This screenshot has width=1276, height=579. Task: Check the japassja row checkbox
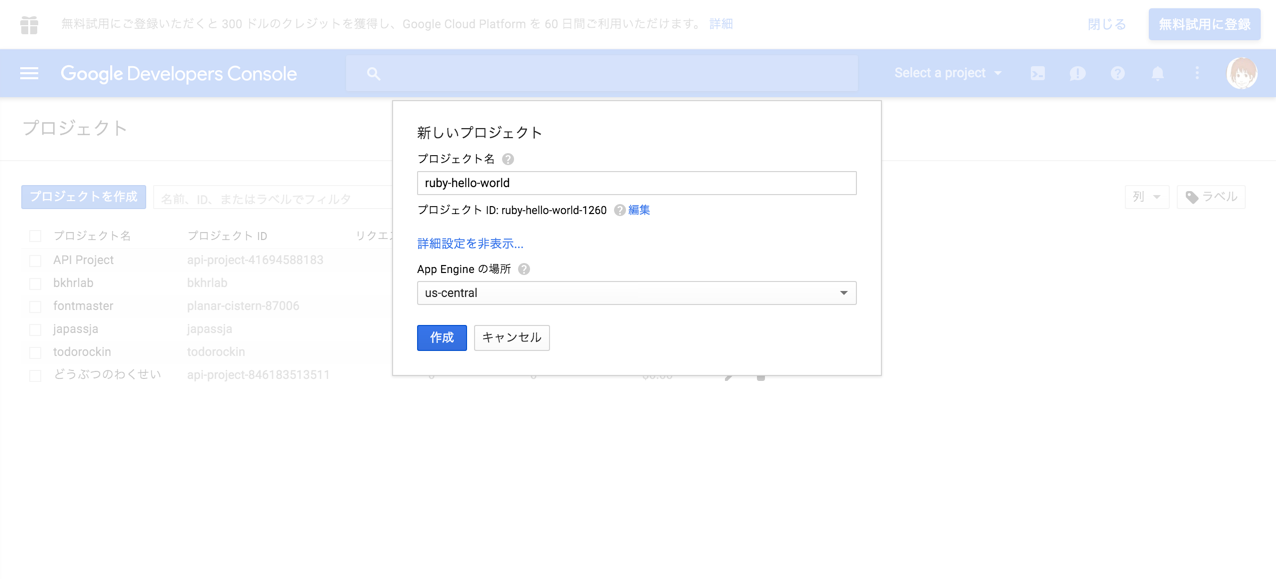tap(35, 329)
